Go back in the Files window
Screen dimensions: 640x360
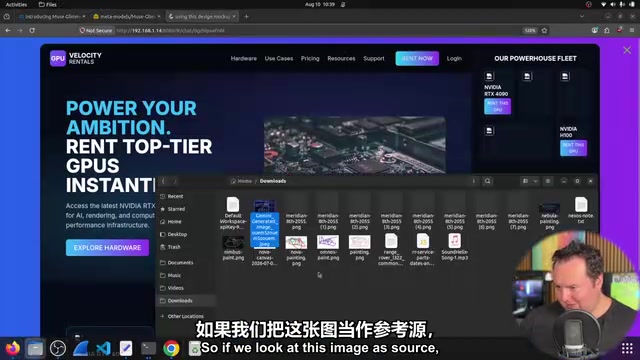pos(163,181)
